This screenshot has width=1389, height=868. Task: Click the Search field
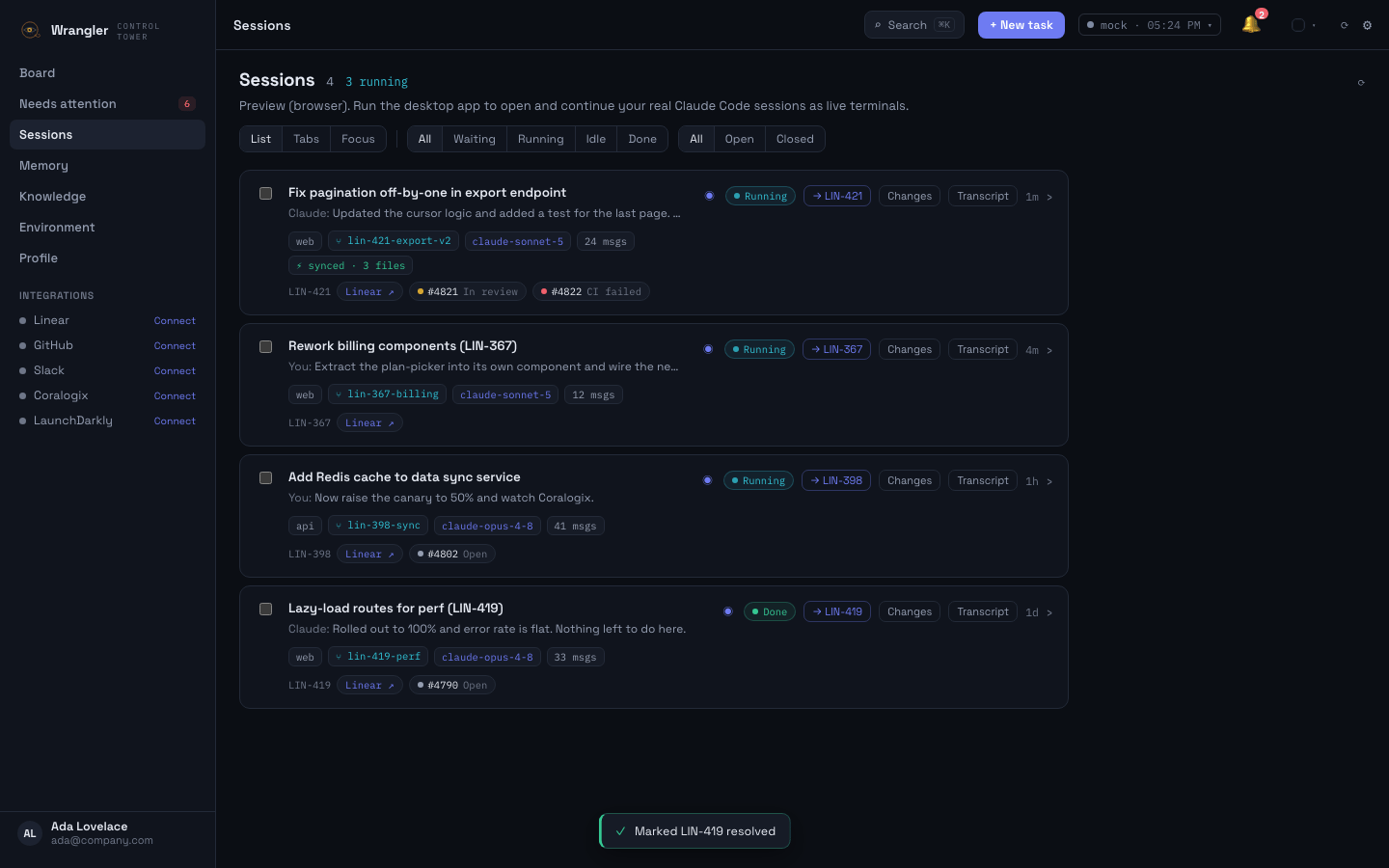914,25
